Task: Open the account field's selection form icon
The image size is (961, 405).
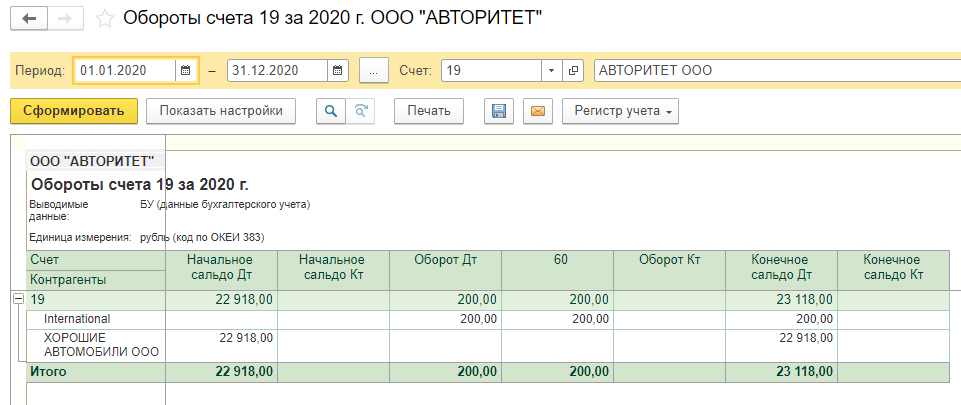Action: coord(573,71)
